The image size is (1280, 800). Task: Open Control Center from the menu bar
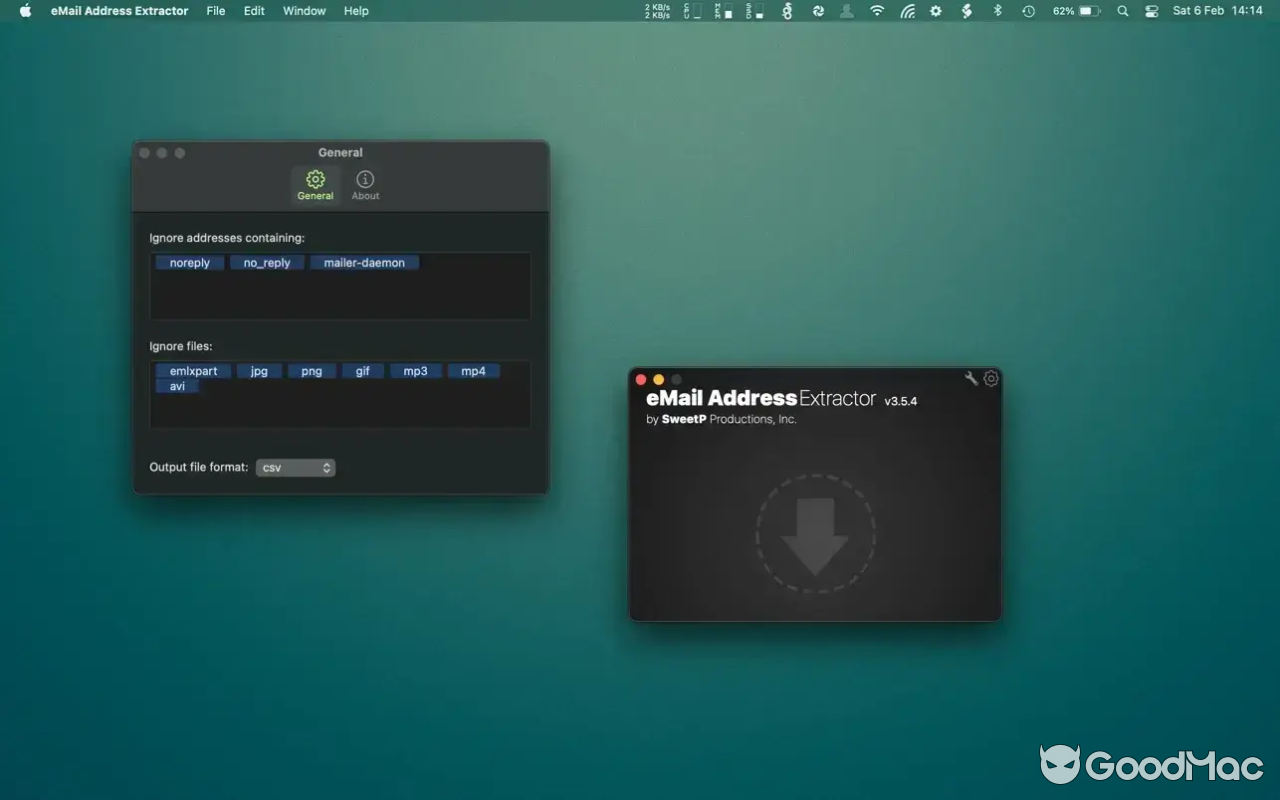pos(1151,11)
